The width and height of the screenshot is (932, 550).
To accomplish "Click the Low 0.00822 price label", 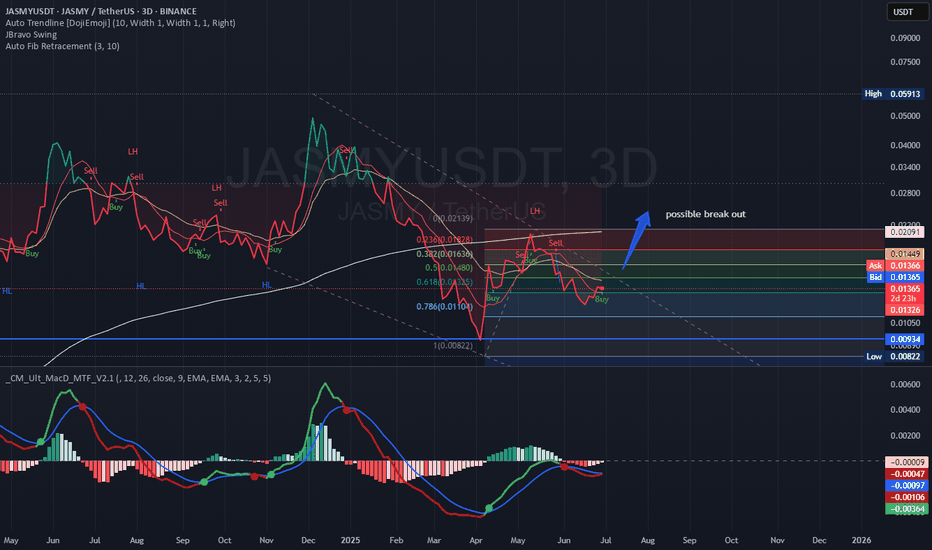I will (893, 357).
